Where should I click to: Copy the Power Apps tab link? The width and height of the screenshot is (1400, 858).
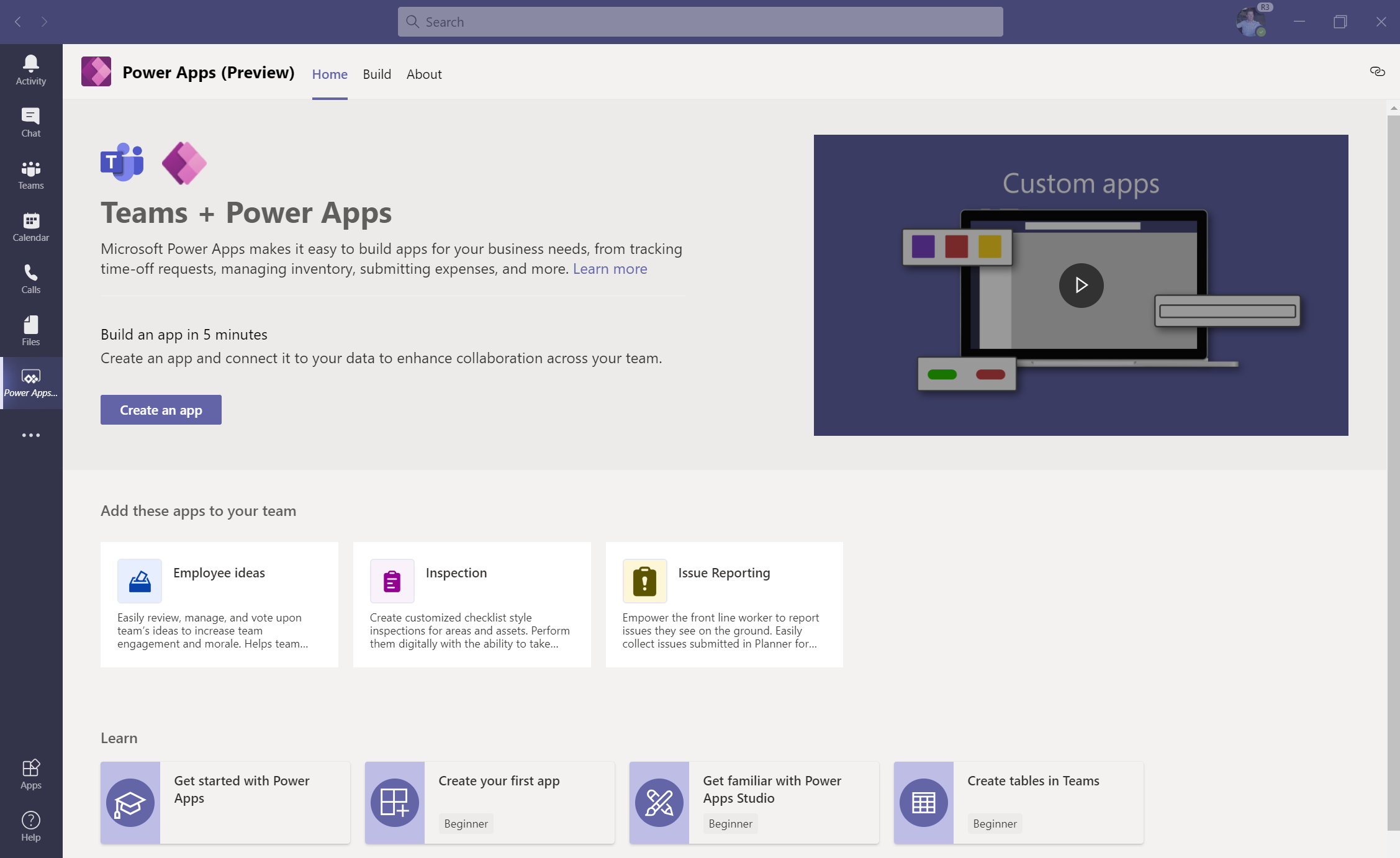pos(1377,71)
